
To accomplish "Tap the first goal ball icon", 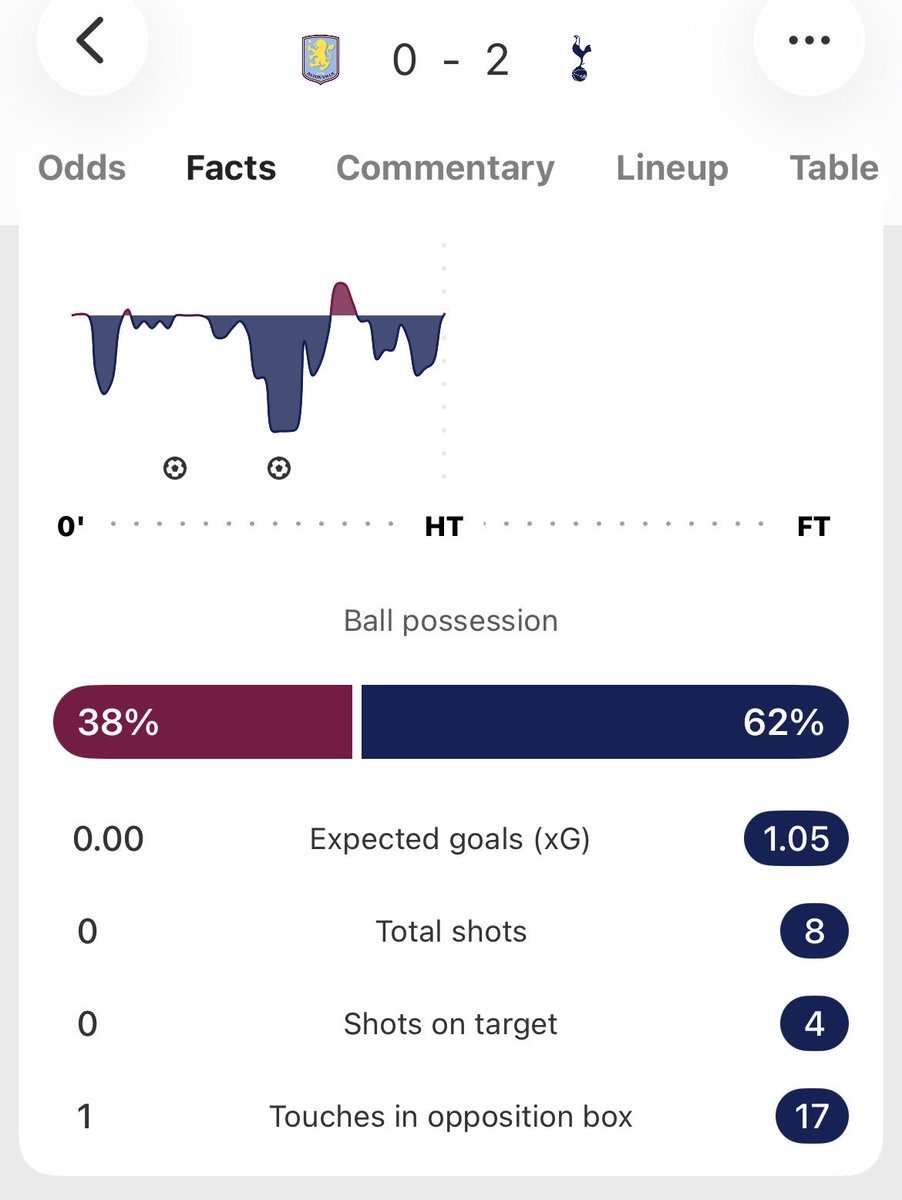I will click(x=175, y=467).
